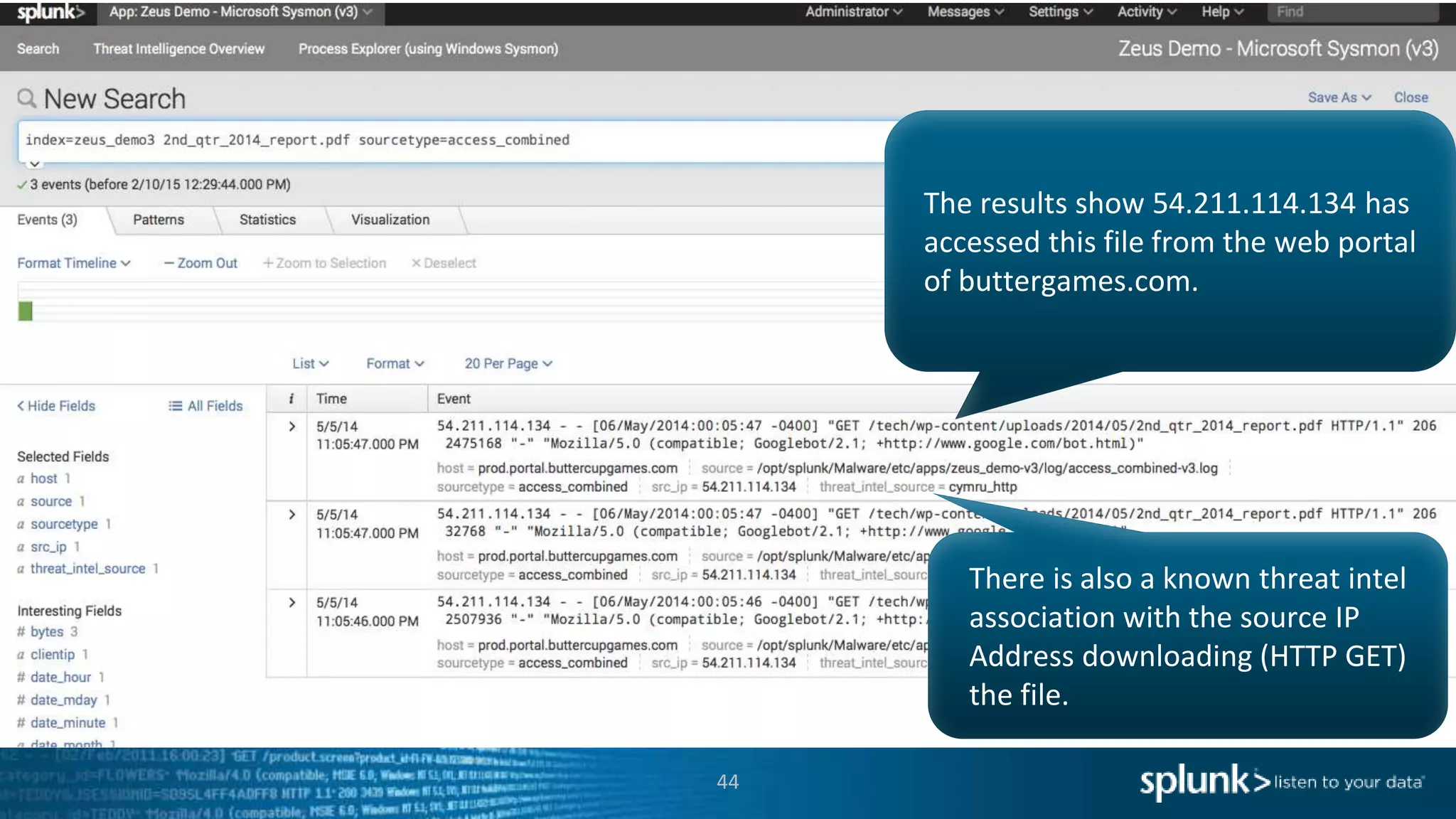Click the Close link
Image resolution: width=1456 pixels, height=819 pixels.
pos(1410,97)
